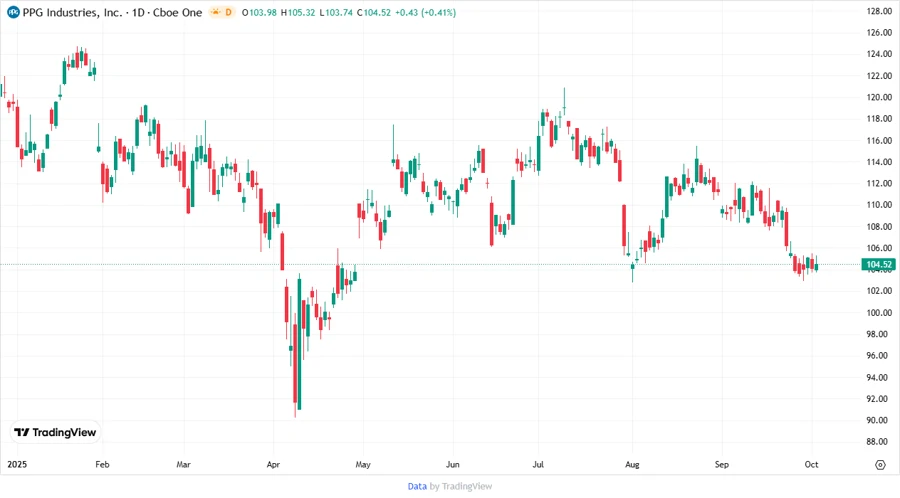Click the 90.00 price scale label
Image resolution: width=900 pixels, height=498 pixels.
tap(878, 420)
